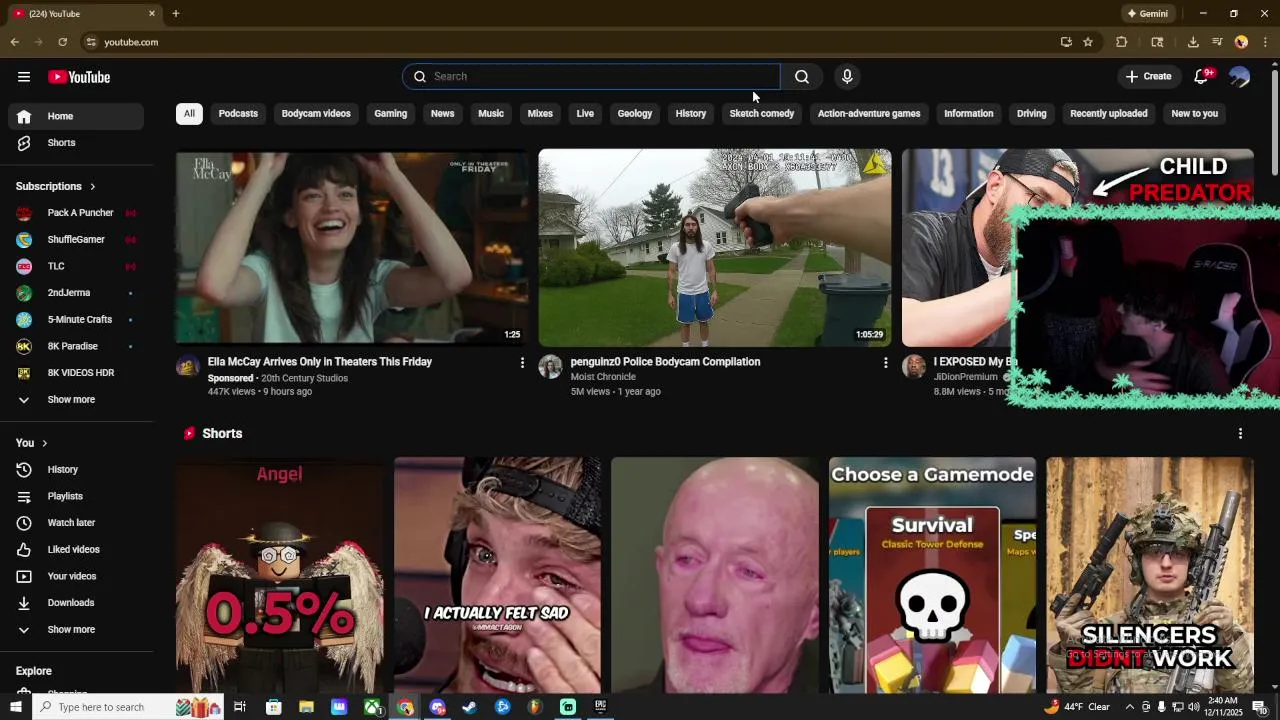Open 5-Minute Crafts subscription
1280x720 pixels.
(x=76, y=320)
